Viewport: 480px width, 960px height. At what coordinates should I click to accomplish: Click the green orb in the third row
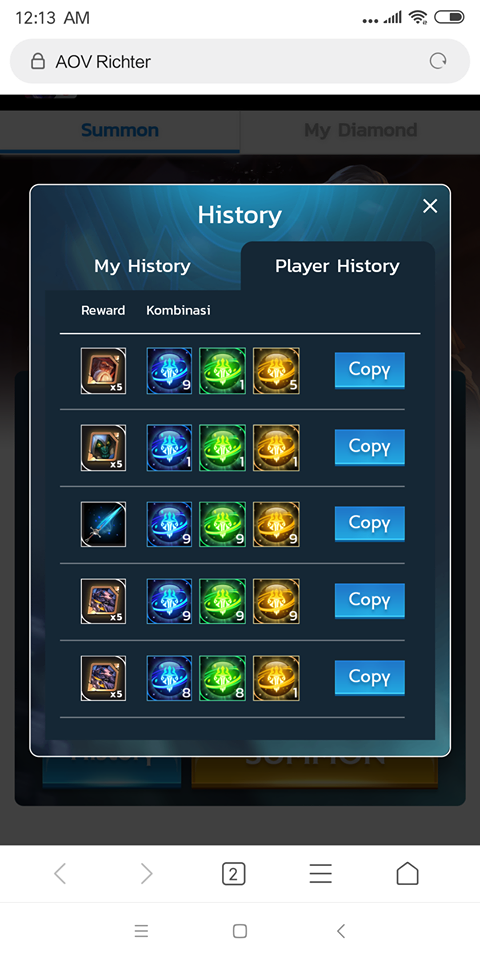click(x=222, y=524)
